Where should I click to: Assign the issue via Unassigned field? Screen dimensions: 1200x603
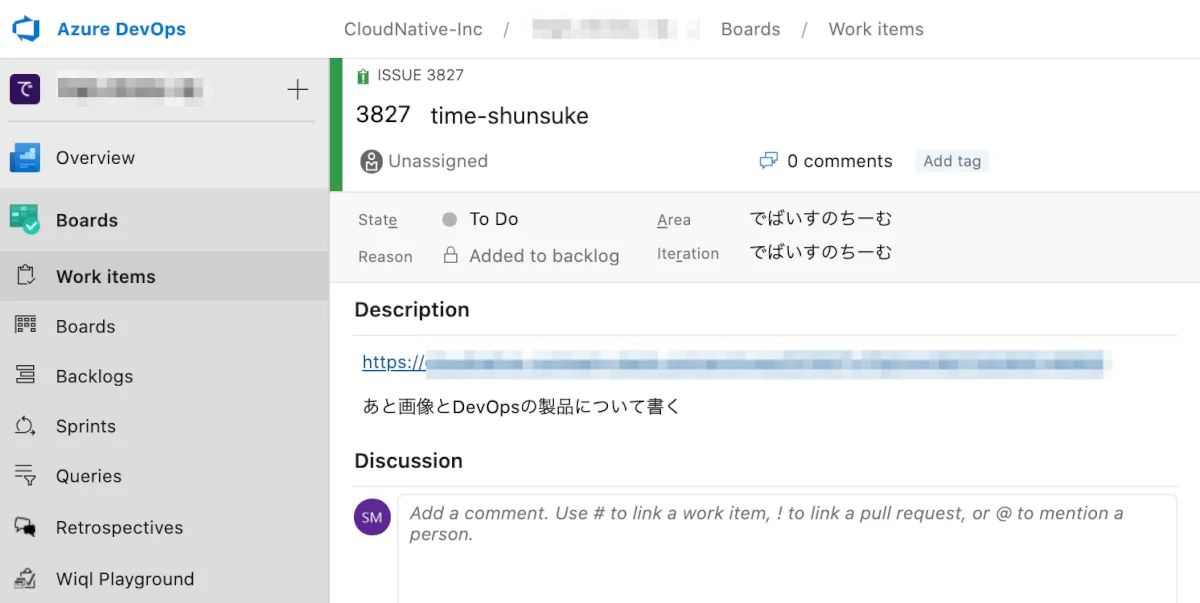(437, 161)
